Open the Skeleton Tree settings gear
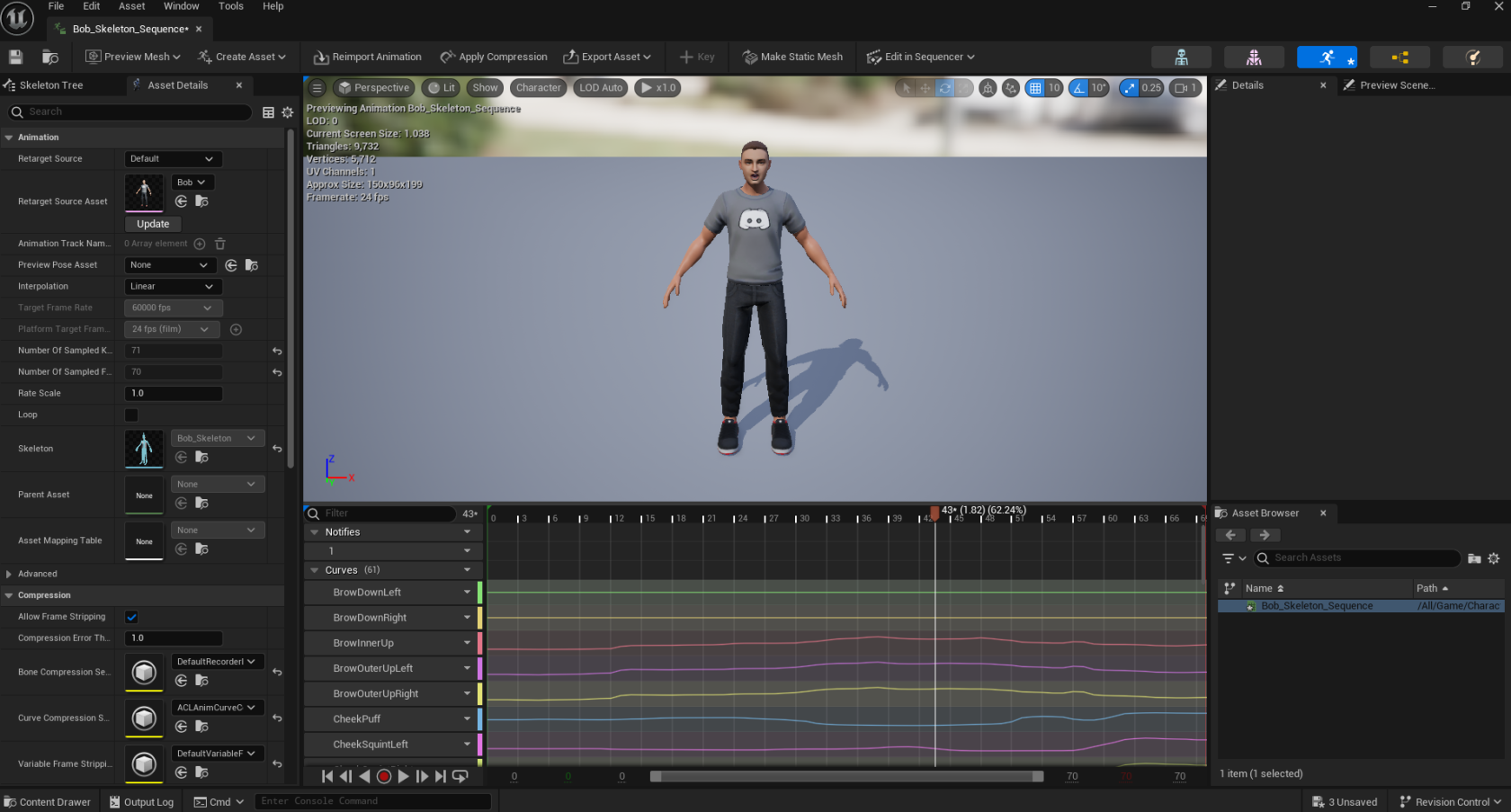Viewport: 1511px width, 812px height. coord(288,112)
